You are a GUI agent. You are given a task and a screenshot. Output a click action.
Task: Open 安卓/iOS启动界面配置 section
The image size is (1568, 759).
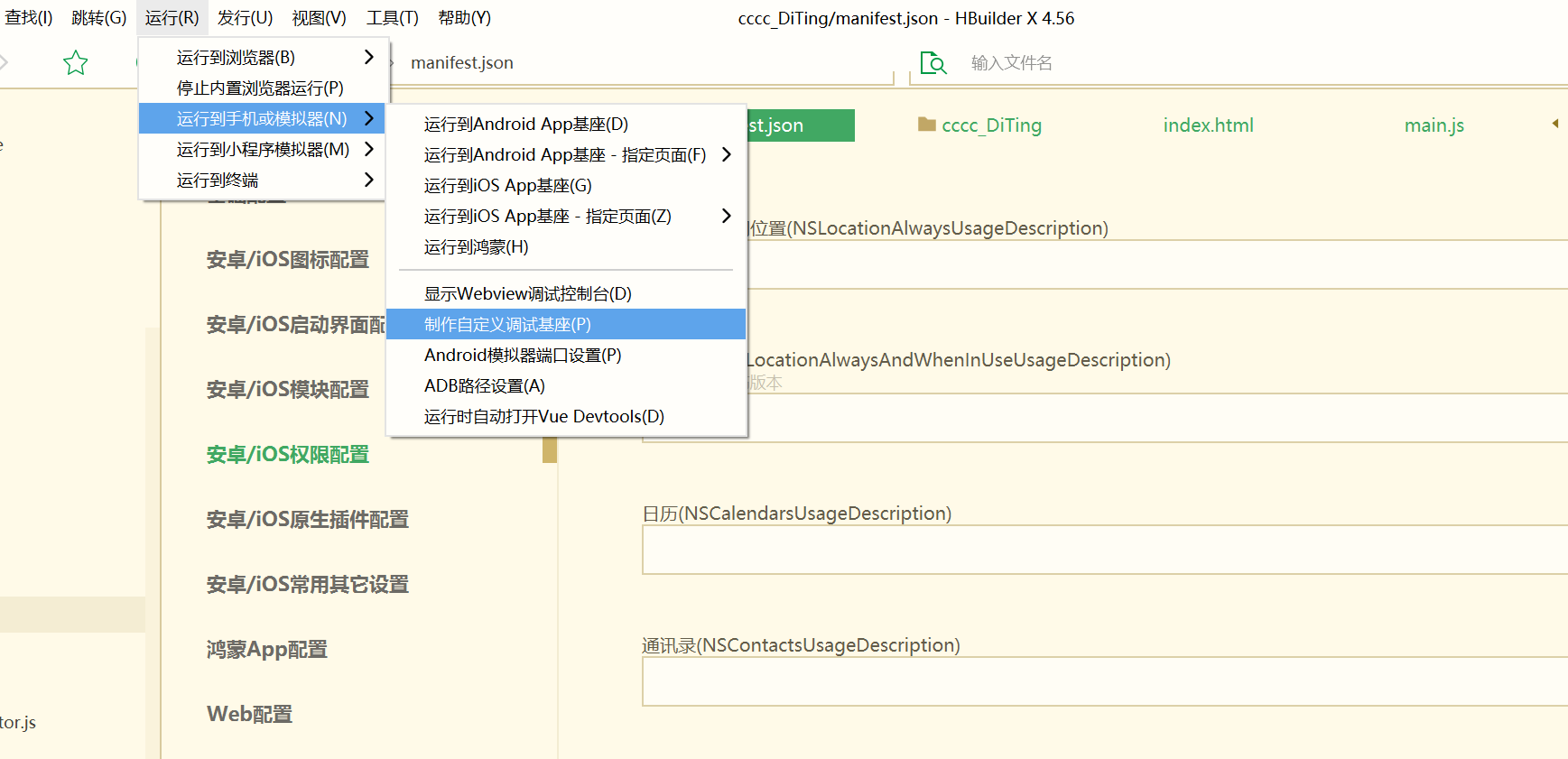click(x=296, y=324)
